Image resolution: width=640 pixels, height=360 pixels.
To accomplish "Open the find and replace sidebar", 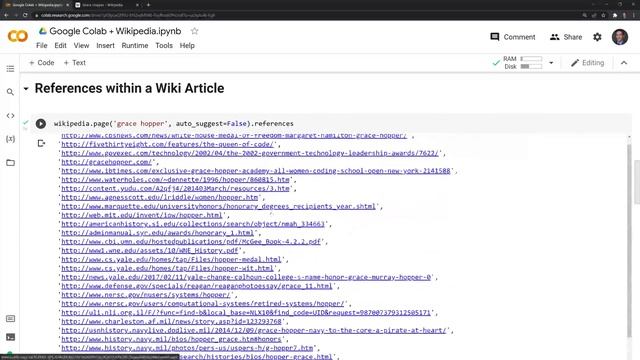I will click(10, 92).
